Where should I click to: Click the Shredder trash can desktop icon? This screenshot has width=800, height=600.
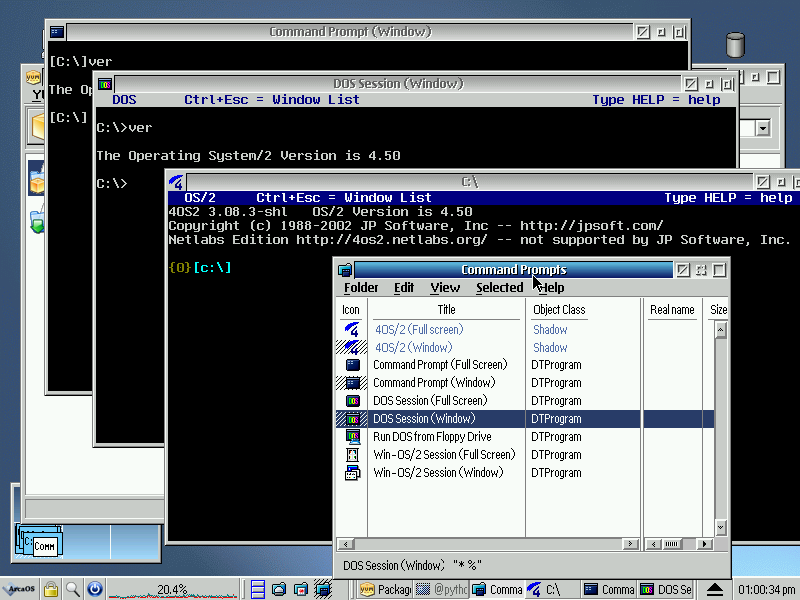[735, 44]
